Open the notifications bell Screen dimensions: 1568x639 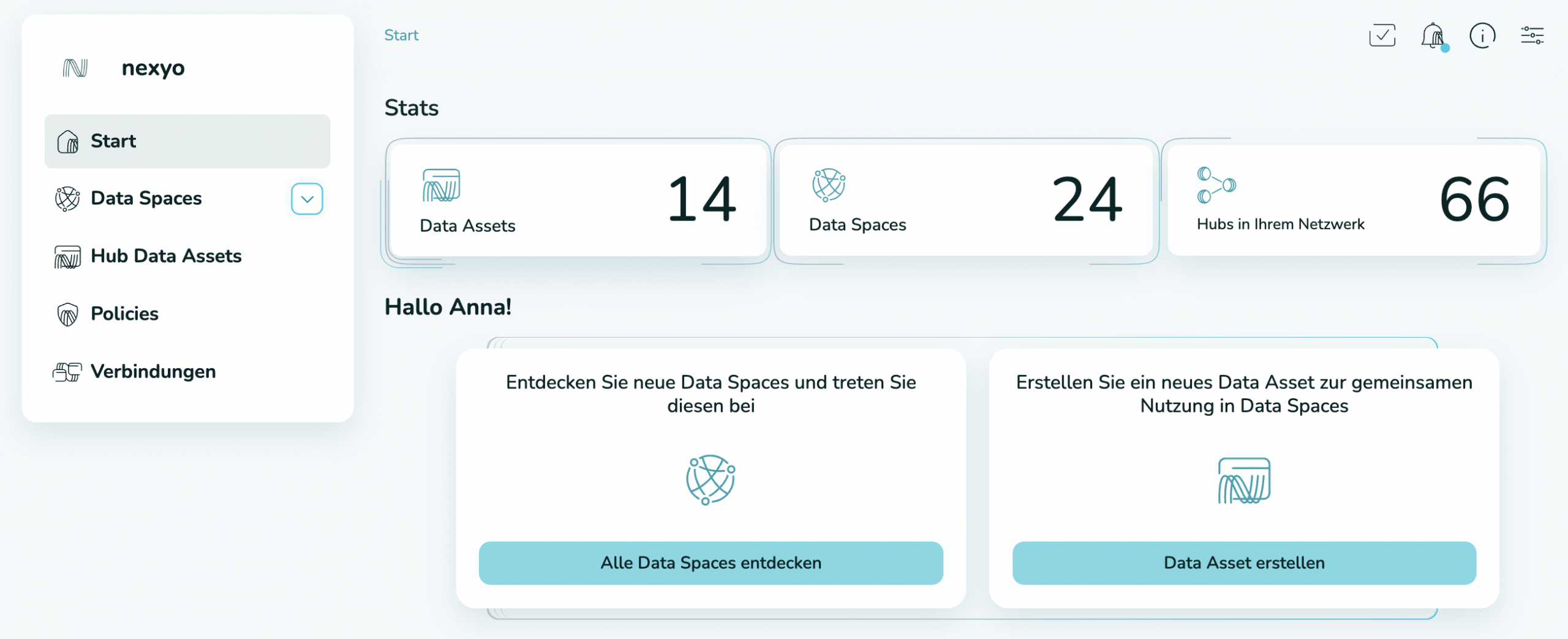click(1432, 36)
